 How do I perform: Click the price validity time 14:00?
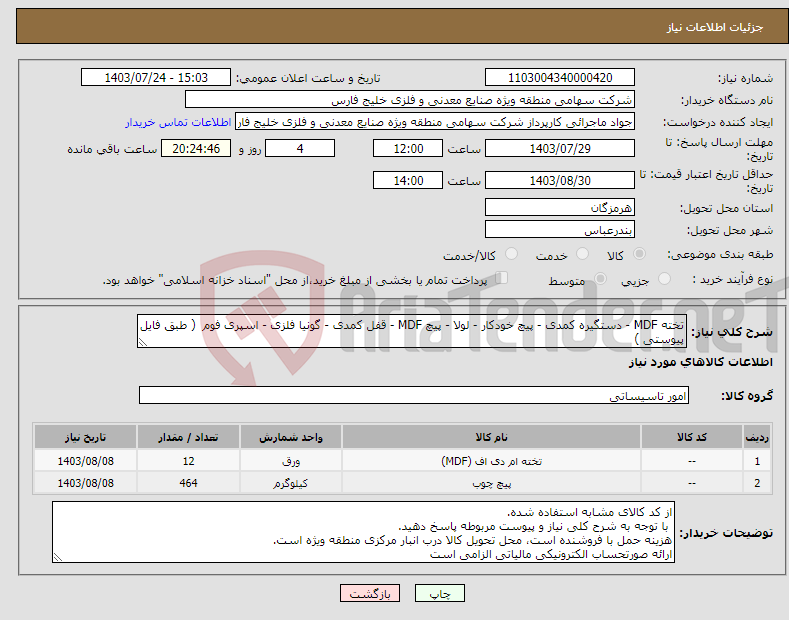point(408,180)
